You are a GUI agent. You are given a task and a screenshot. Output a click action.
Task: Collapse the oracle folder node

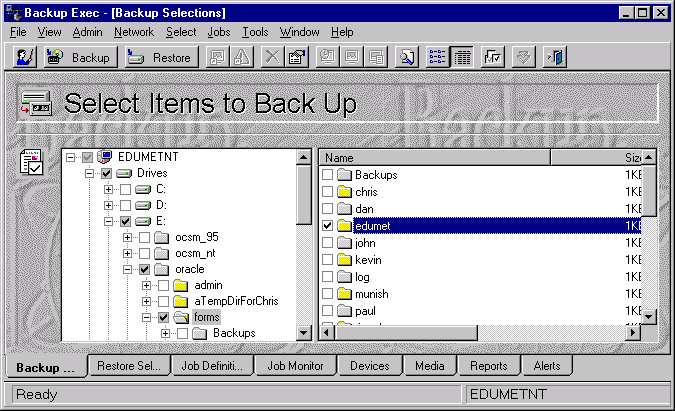(x=127, y=269)
